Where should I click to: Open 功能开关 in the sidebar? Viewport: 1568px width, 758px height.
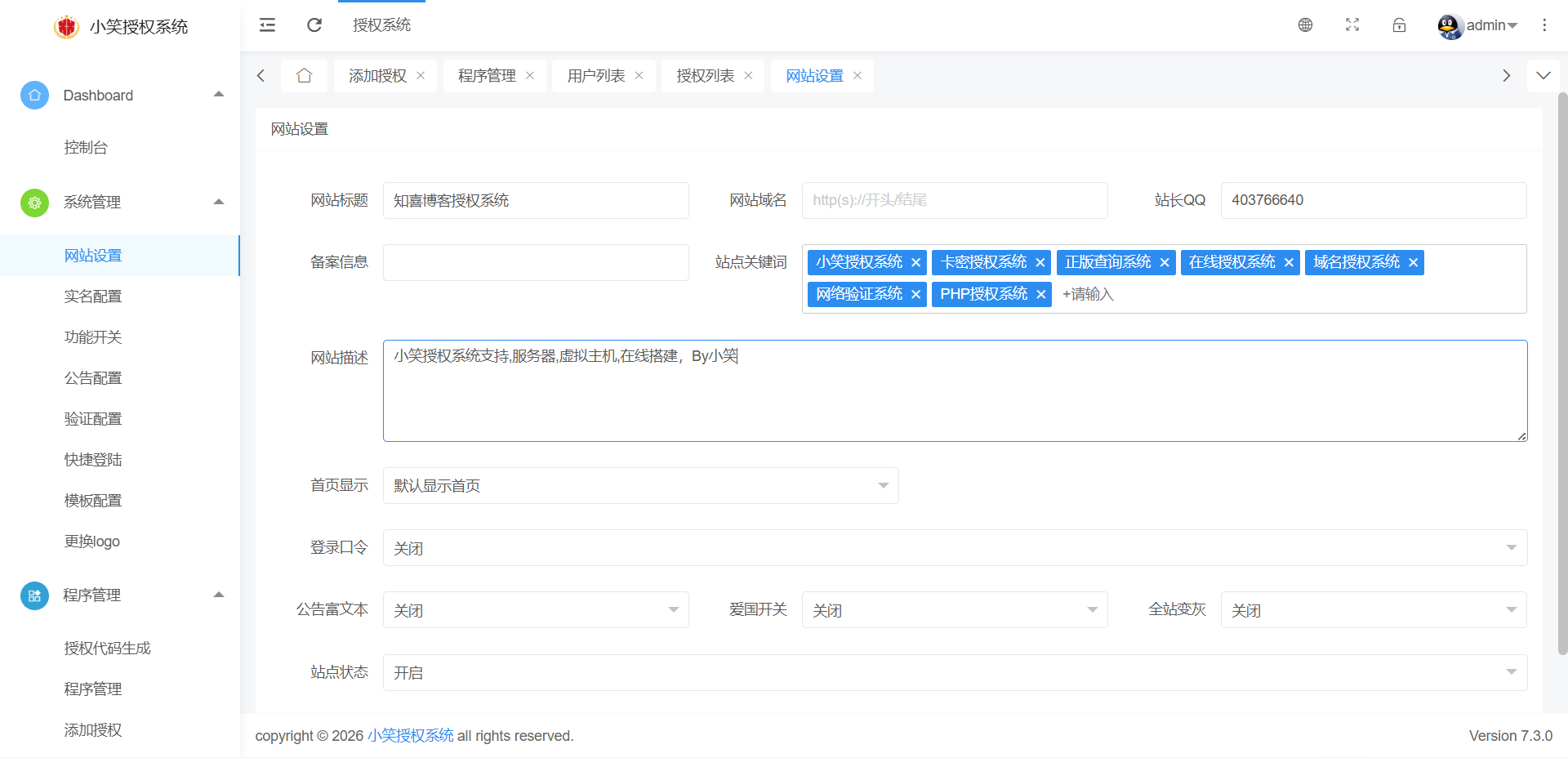[x=93, y=337]
